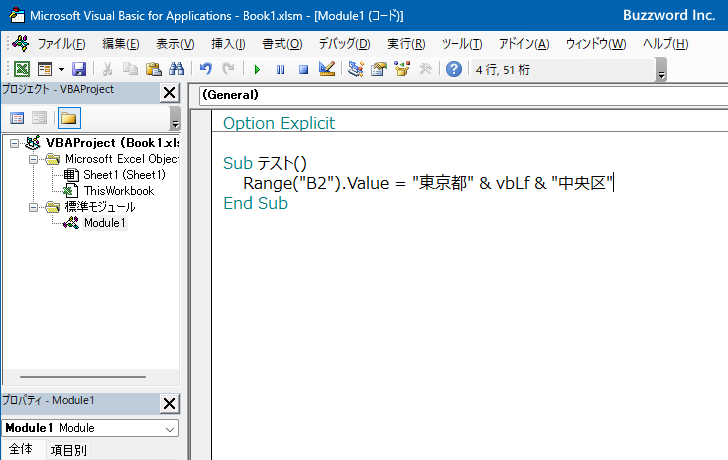Open standard toolbar options overflow arrow
The height and width of the screenshot is (460, 728).
[x=662, y=70]
